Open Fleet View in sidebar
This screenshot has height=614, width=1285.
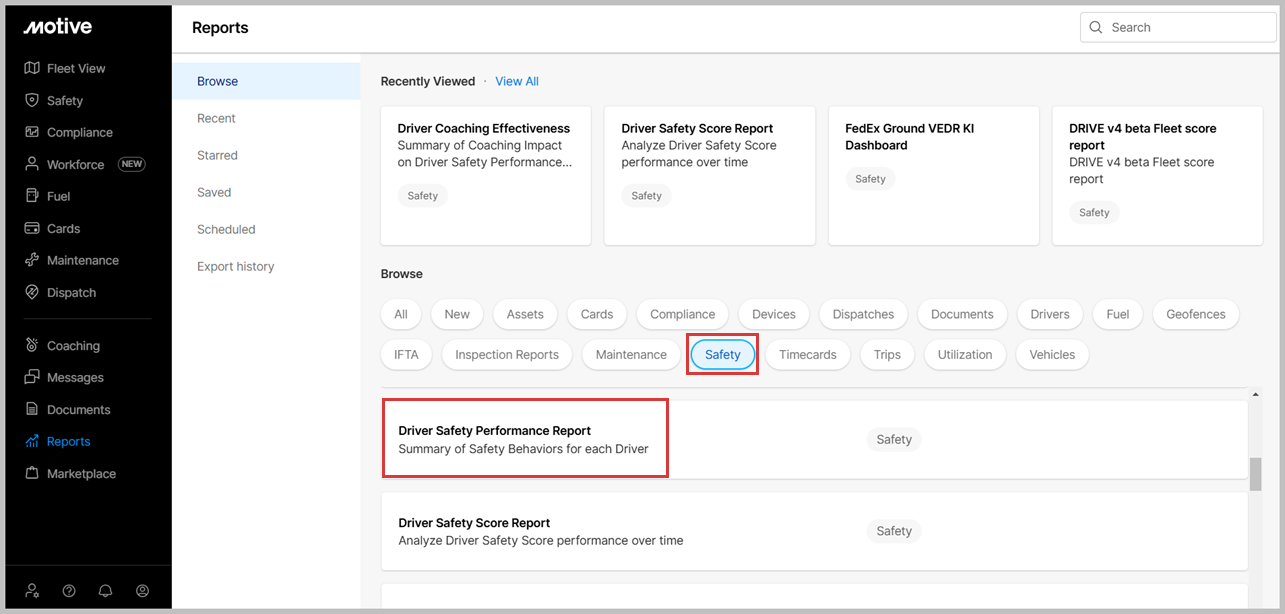(x=76, y=68)
